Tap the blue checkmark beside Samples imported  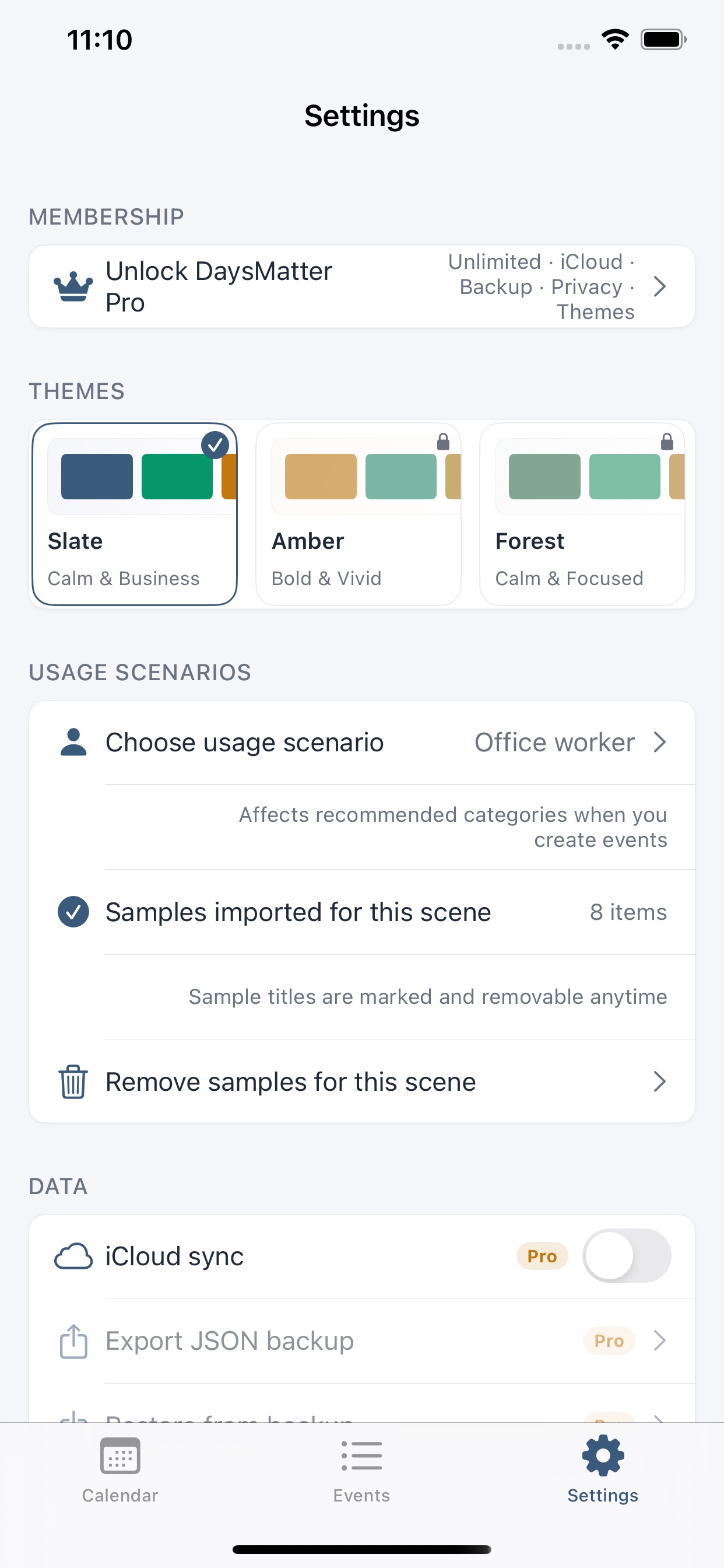[73, 912]
